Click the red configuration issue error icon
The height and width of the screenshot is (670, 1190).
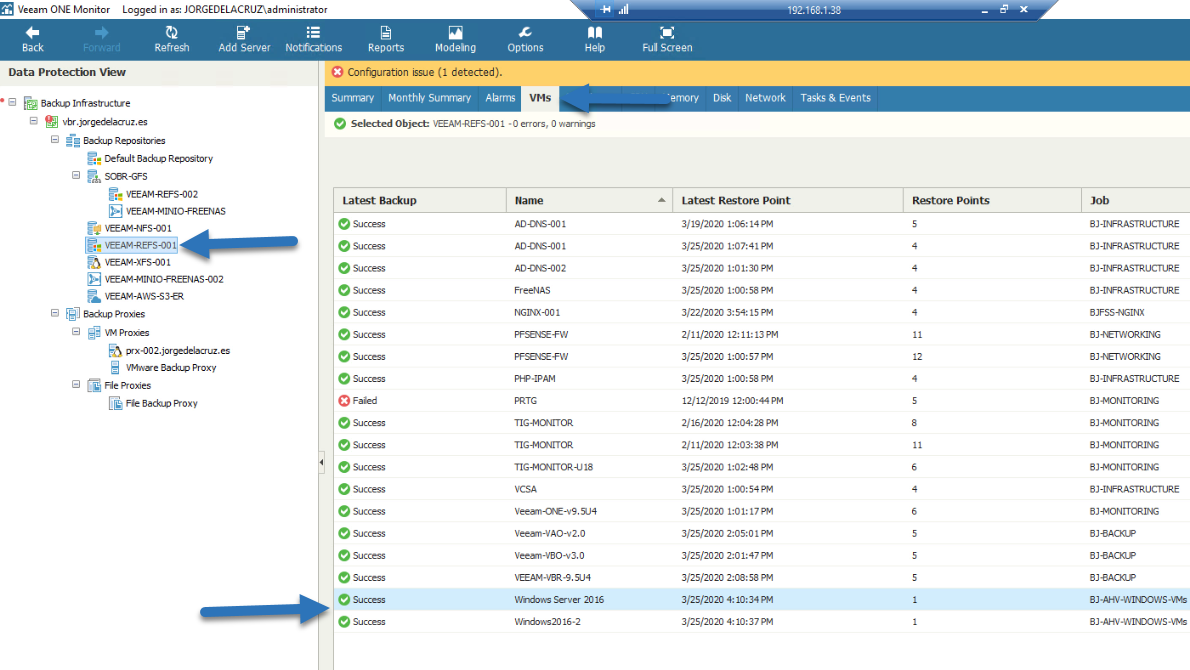[x=338, y=72]
